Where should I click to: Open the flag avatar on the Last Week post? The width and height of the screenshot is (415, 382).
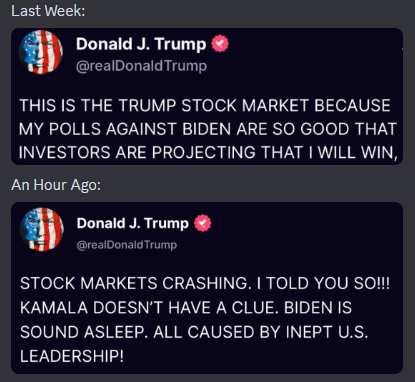tap(41, 52)
